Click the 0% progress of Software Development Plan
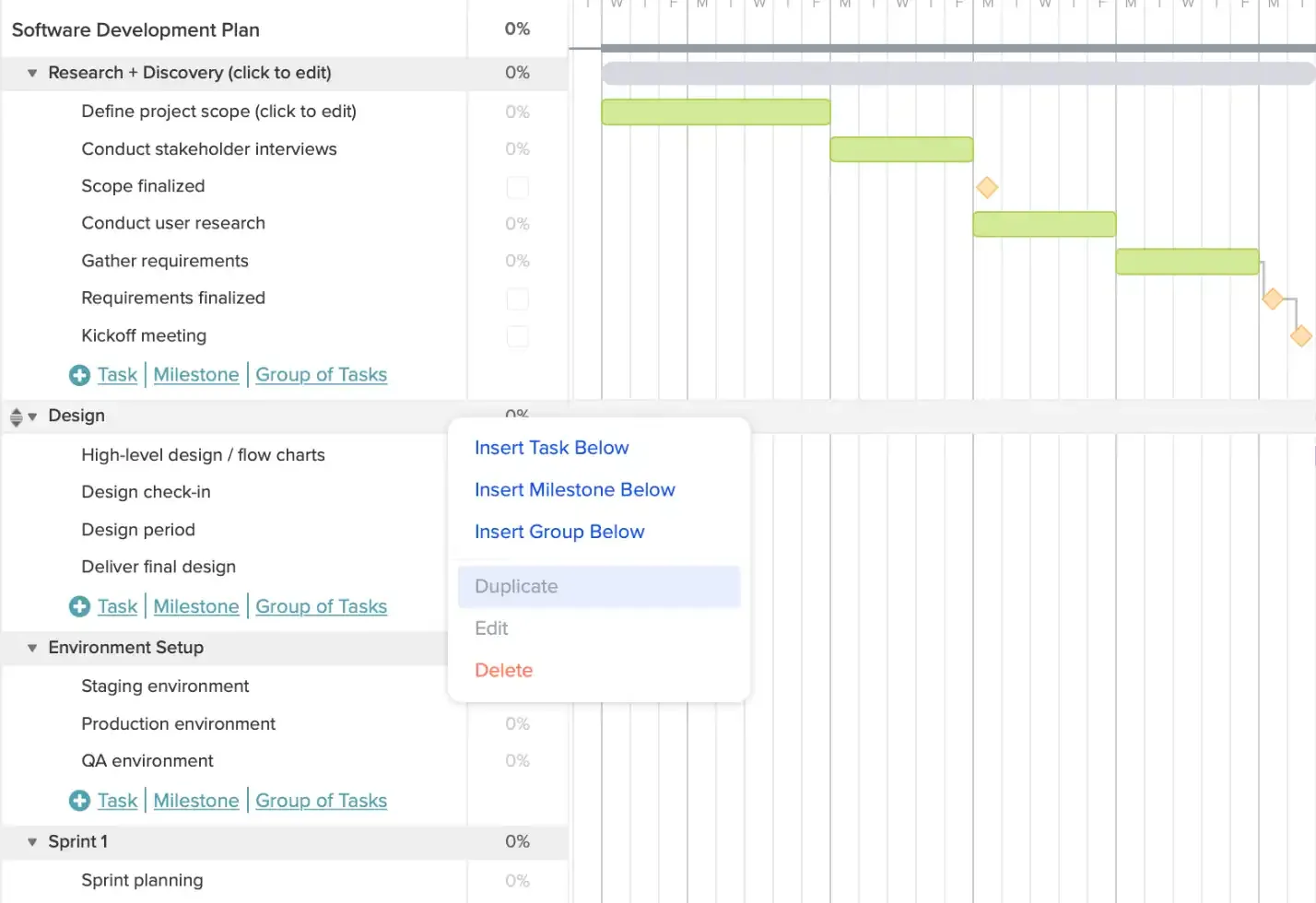This screenshot has height=903, width=1316. pos(517,29)
